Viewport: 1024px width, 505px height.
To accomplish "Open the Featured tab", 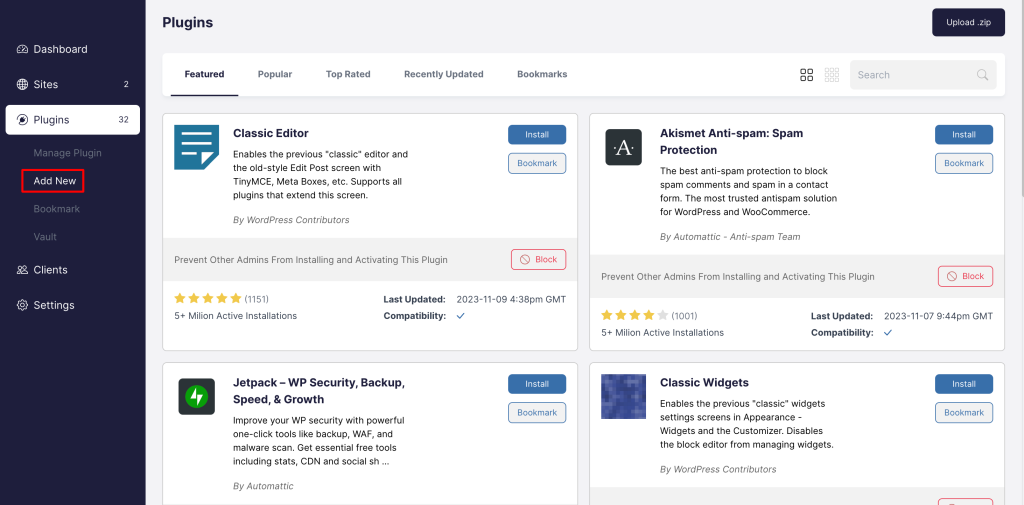I will (x=204, y=74).
